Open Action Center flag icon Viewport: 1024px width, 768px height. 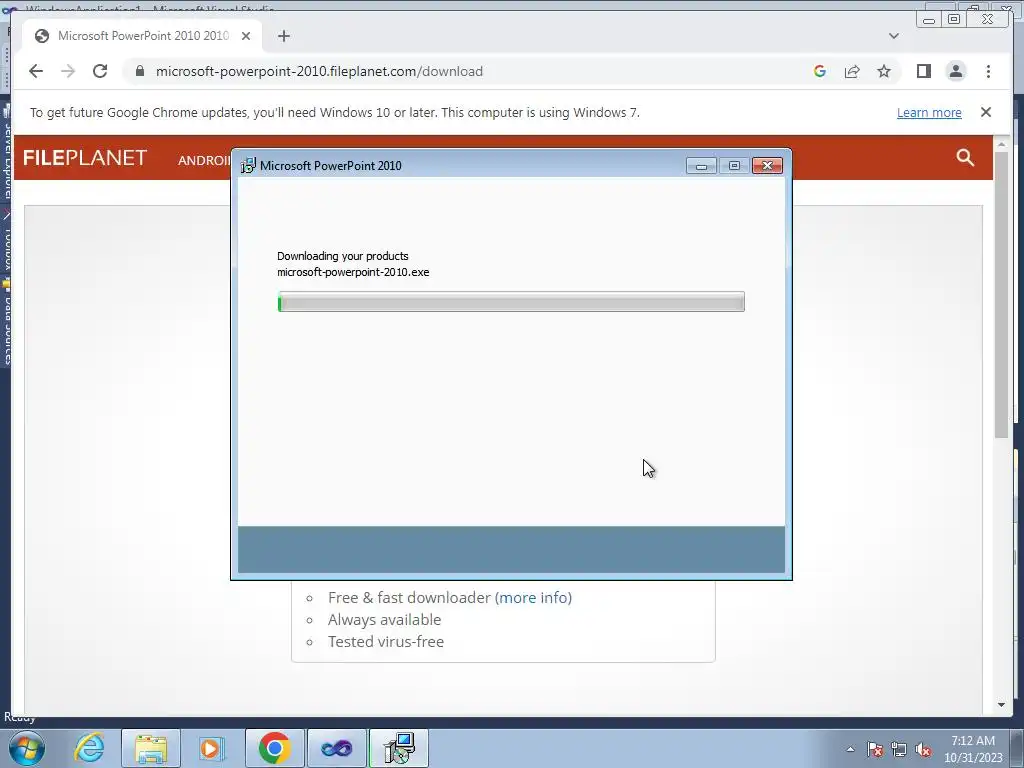point(875,749)
